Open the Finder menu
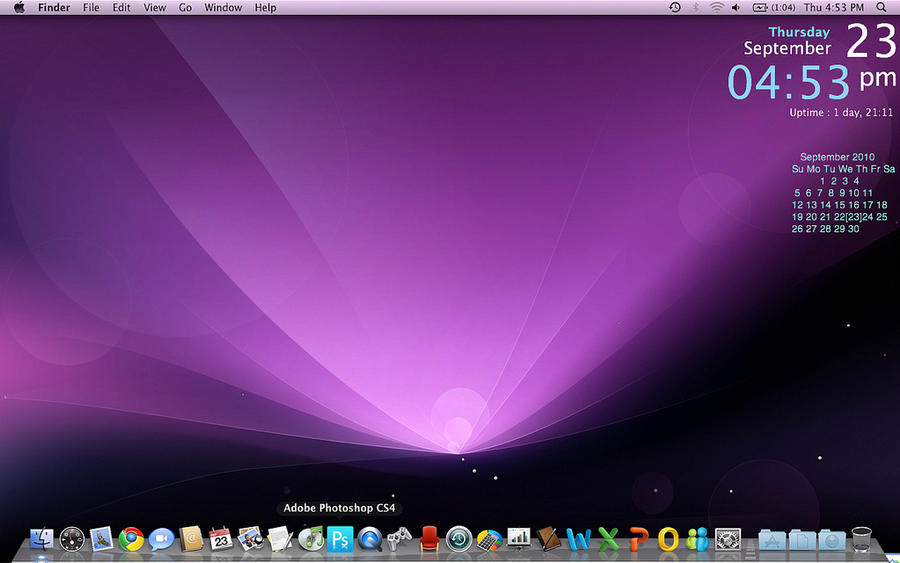The height and width of the screenshot is (563, 900). point(54,7)
